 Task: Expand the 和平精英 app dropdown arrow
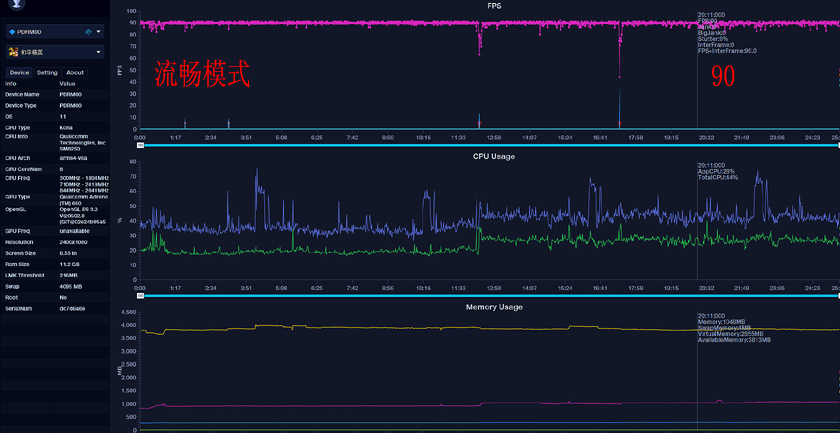(99, 52)
